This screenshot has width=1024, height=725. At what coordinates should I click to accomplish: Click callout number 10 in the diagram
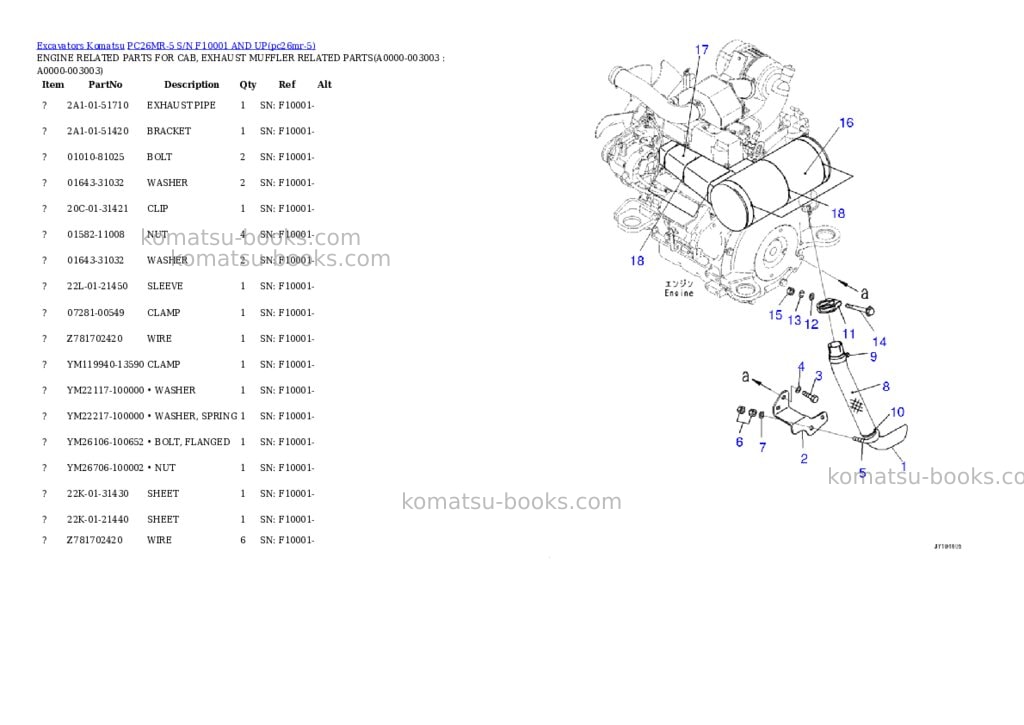pos(897,412)
